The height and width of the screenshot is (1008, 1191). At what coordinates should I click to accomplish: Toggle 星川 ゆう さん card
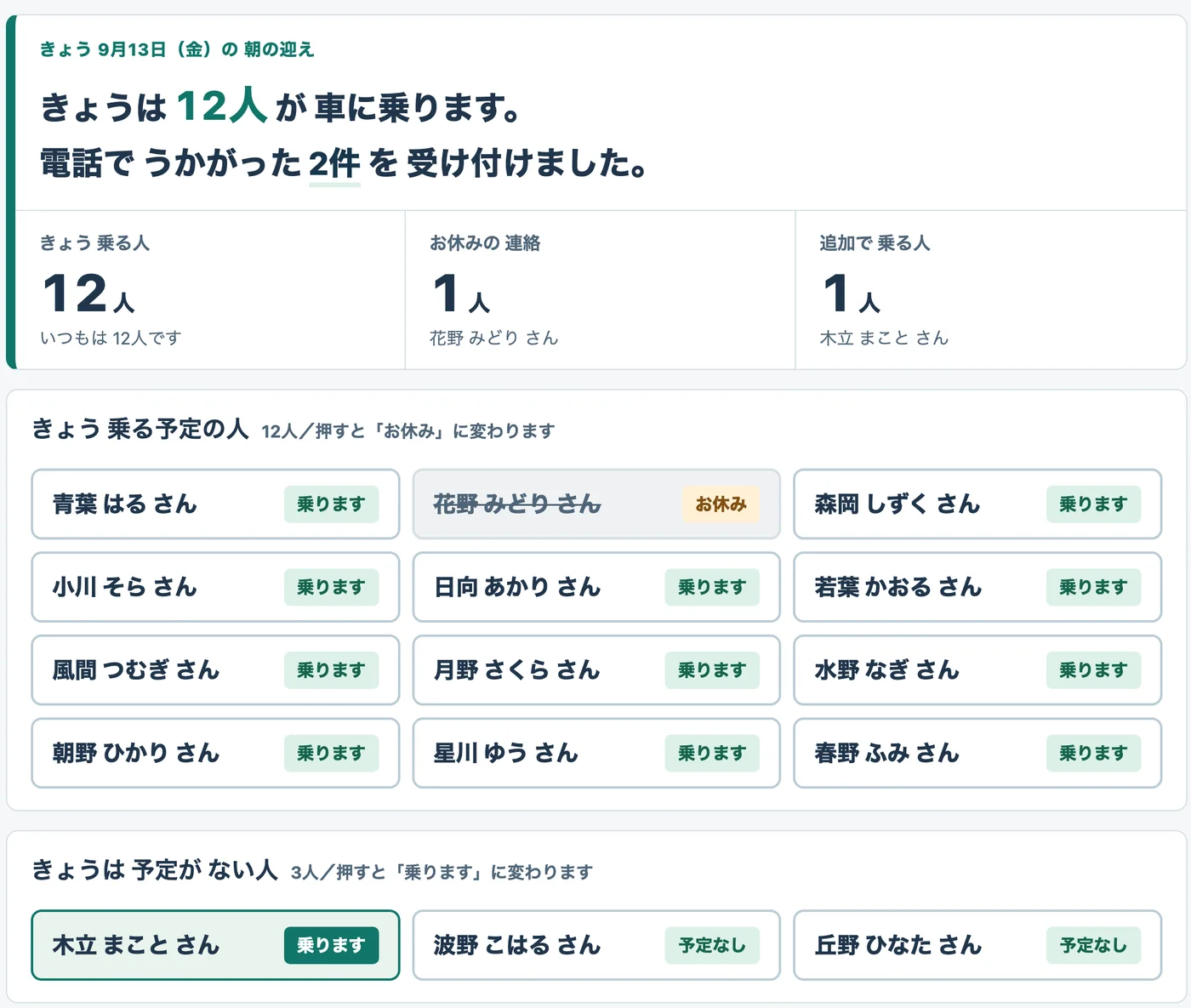[x=596, y=753]
